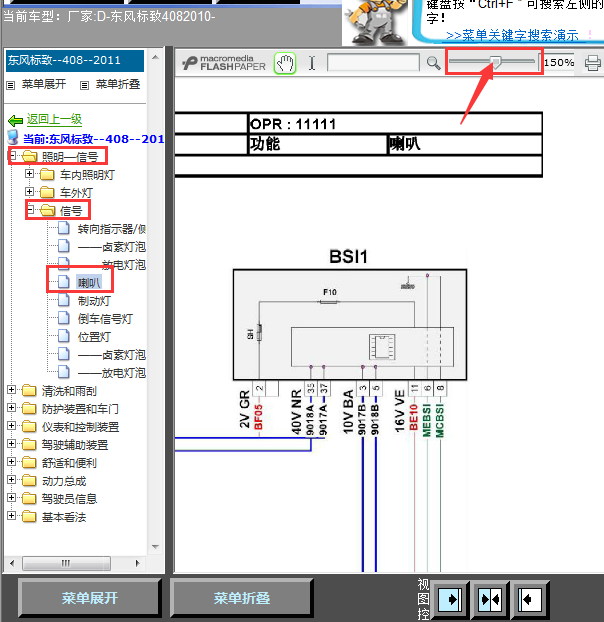This screenshot has width=604, height=622.
Task: Click the page icon of 喇叭
Action: point(64,282)
